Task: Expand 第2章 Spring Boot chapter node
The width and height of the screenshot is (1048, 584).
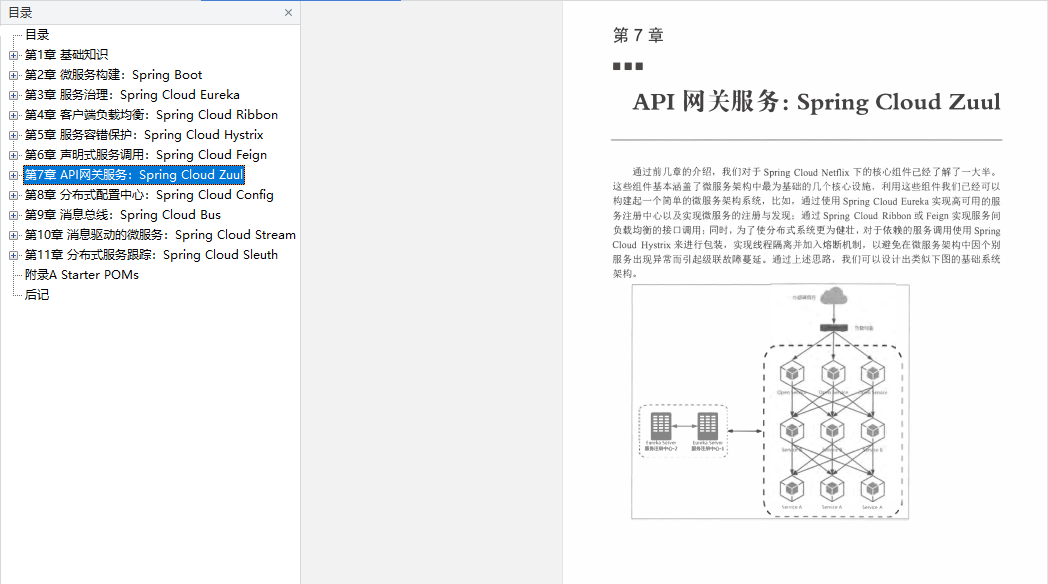Action: coord(13,76)
